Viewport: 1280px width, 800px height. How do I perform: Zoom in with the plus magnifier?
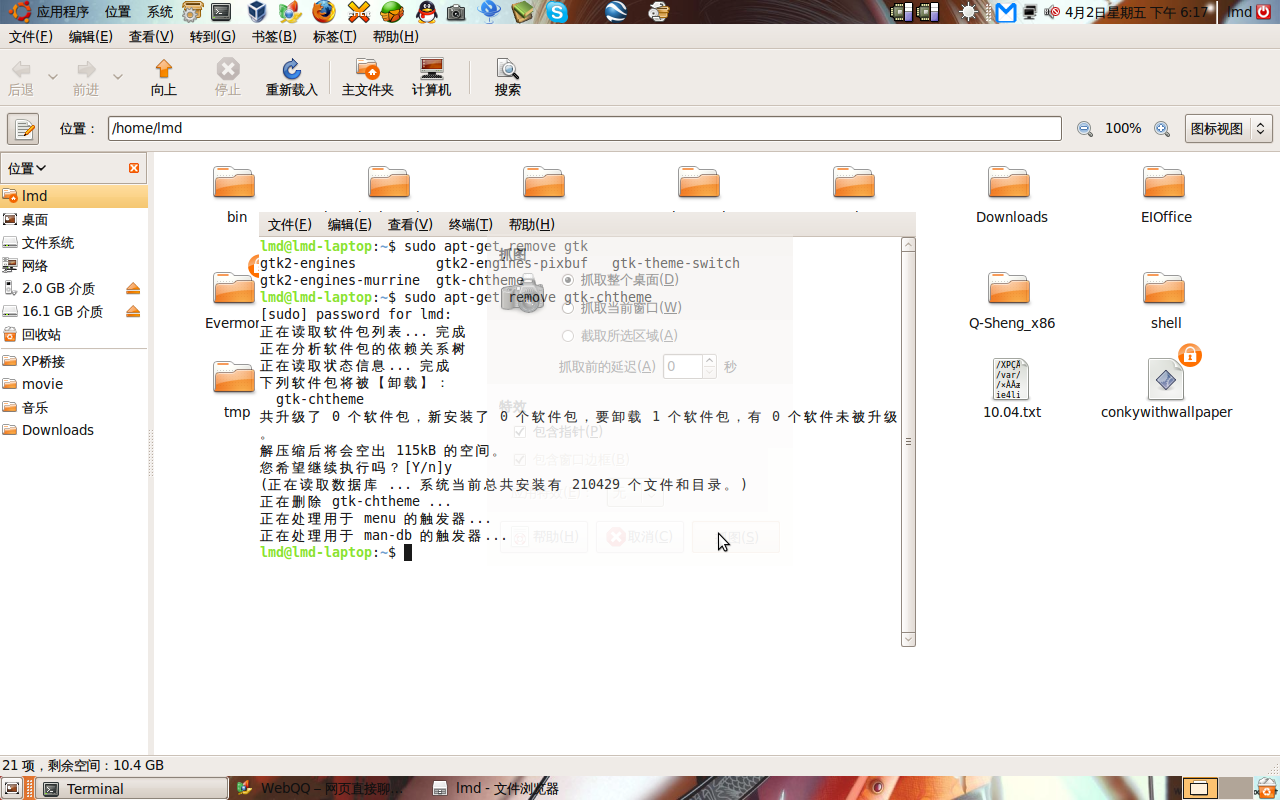[x=1162, y=128]
